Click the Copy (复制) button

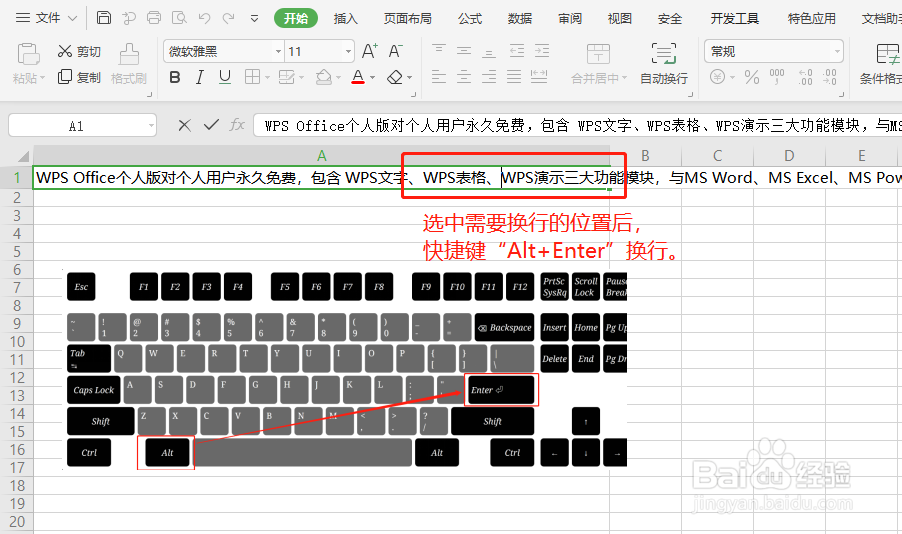click(79, 77)
